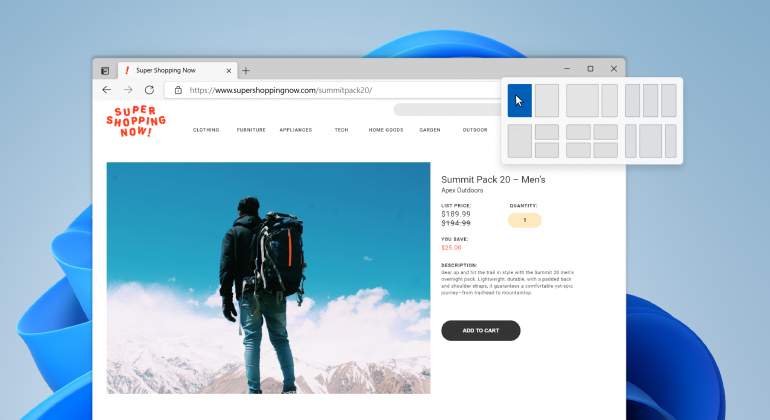Viewport: 770px width, 420px height.
Task: Open the Tech category
Action: pyautogui.click(x=341, y=130)
